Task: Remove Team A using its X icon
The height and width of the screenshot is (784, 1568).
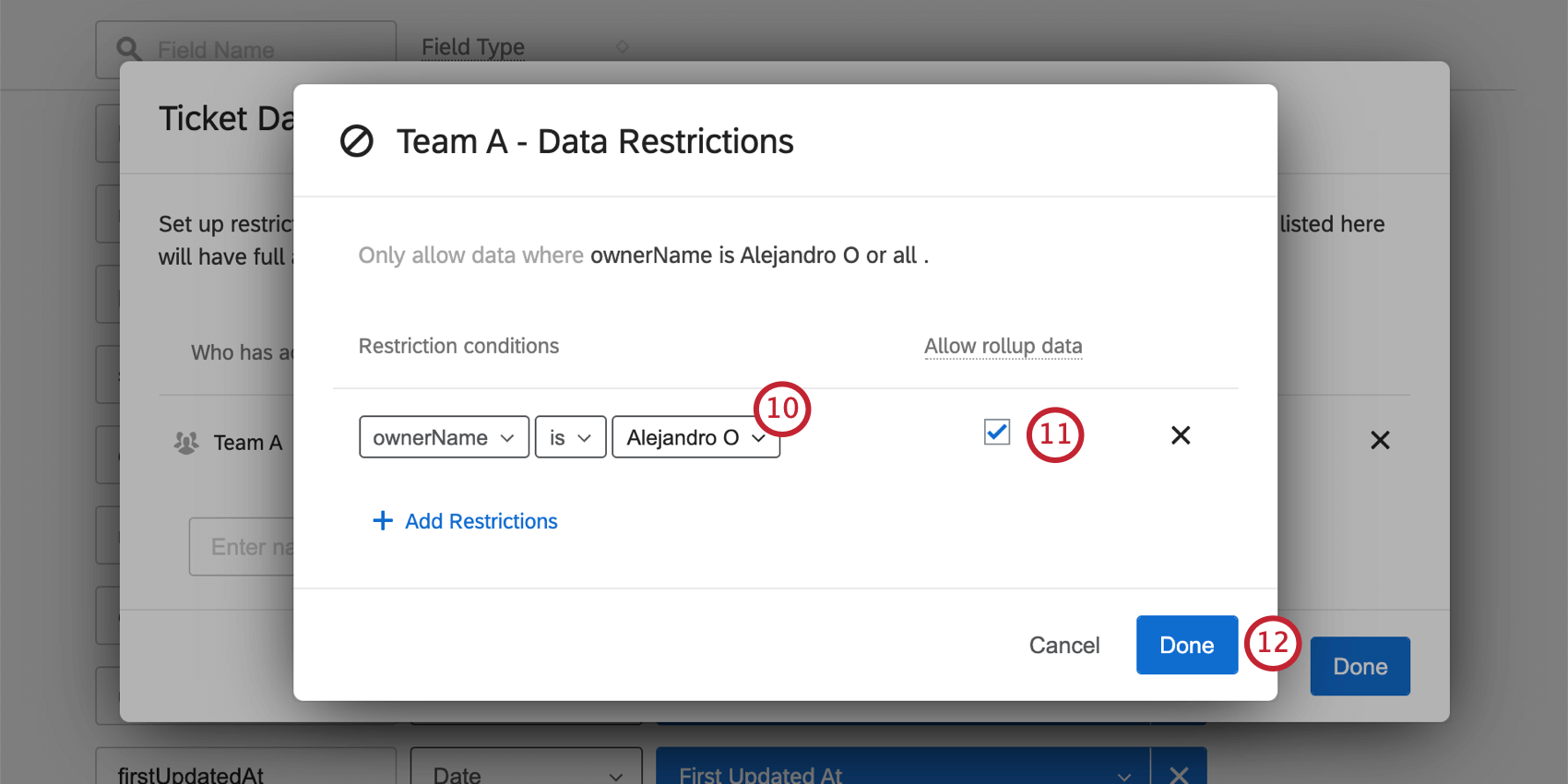Action: (x=1380, y=440)
